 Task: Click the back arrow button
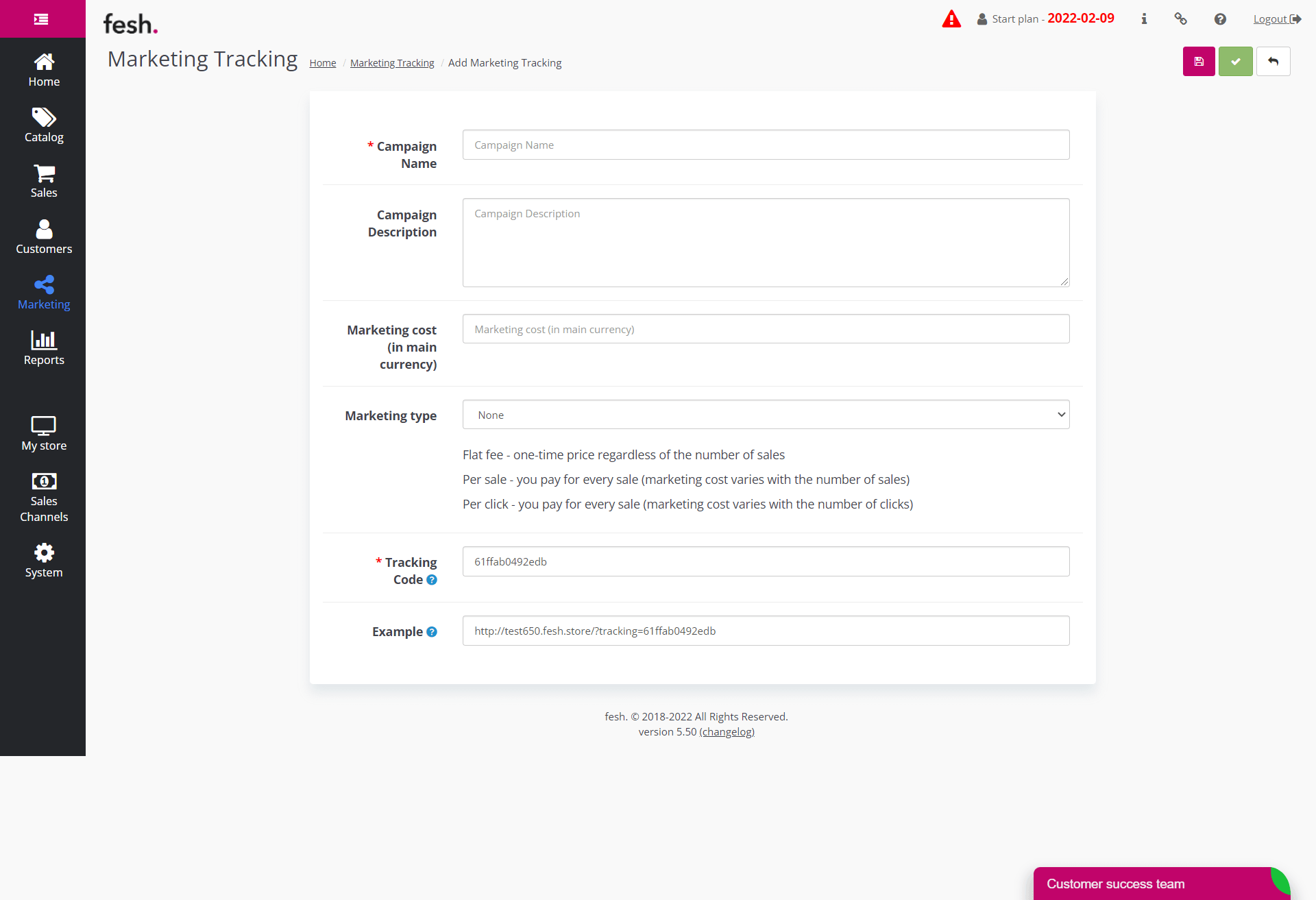(1273, 62)
